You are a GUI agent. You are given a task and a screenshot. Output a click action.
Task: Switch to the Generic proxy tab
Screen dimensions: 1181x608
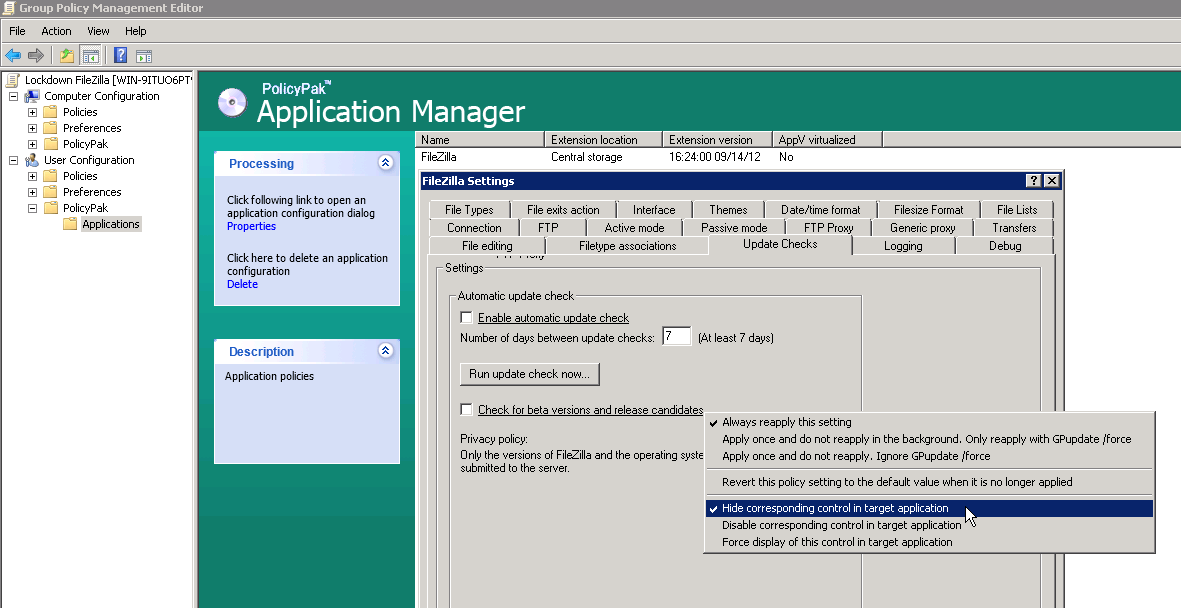coord(923,228)
